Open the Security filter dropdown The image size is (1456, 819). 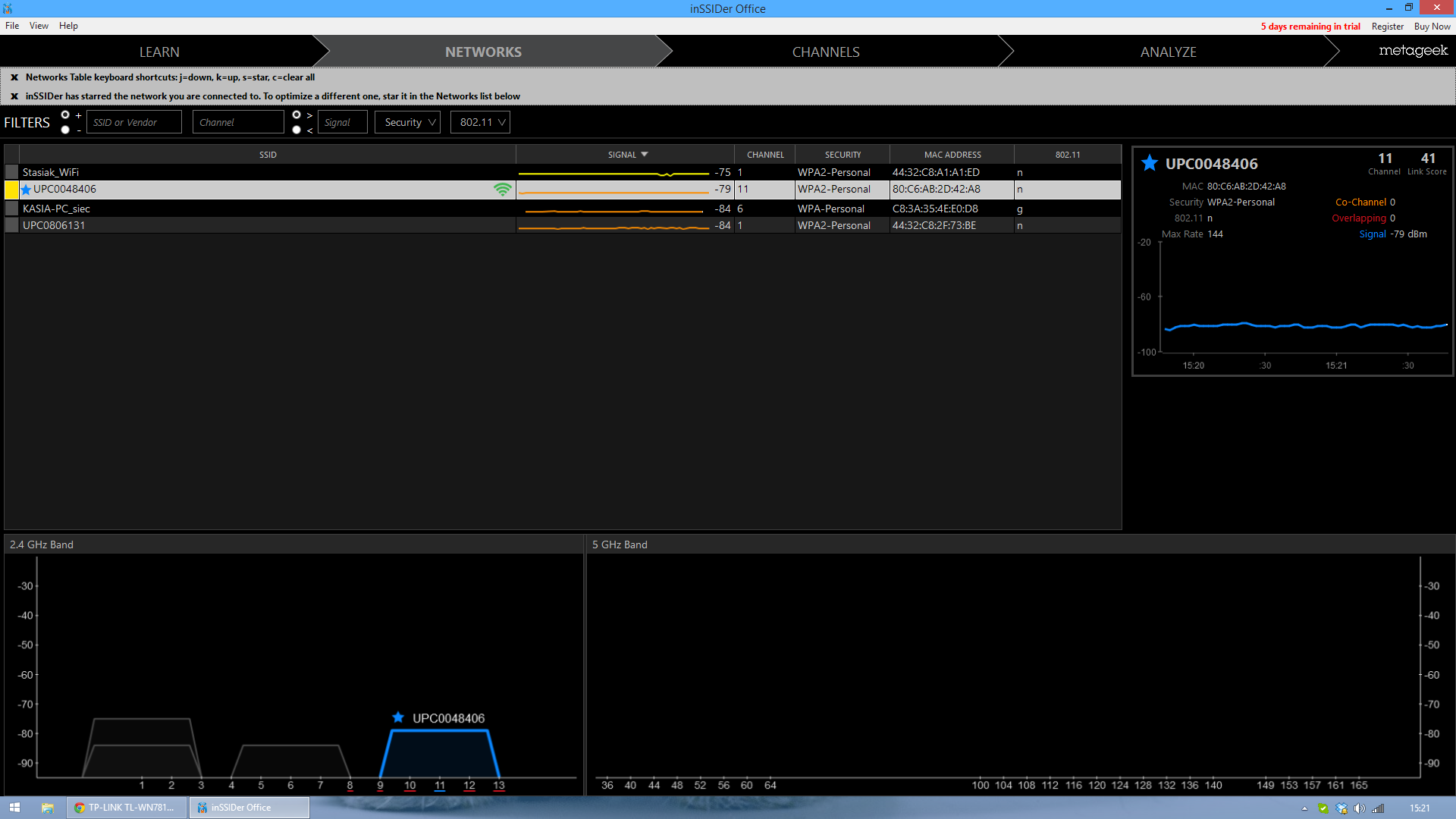pos(407,122)
